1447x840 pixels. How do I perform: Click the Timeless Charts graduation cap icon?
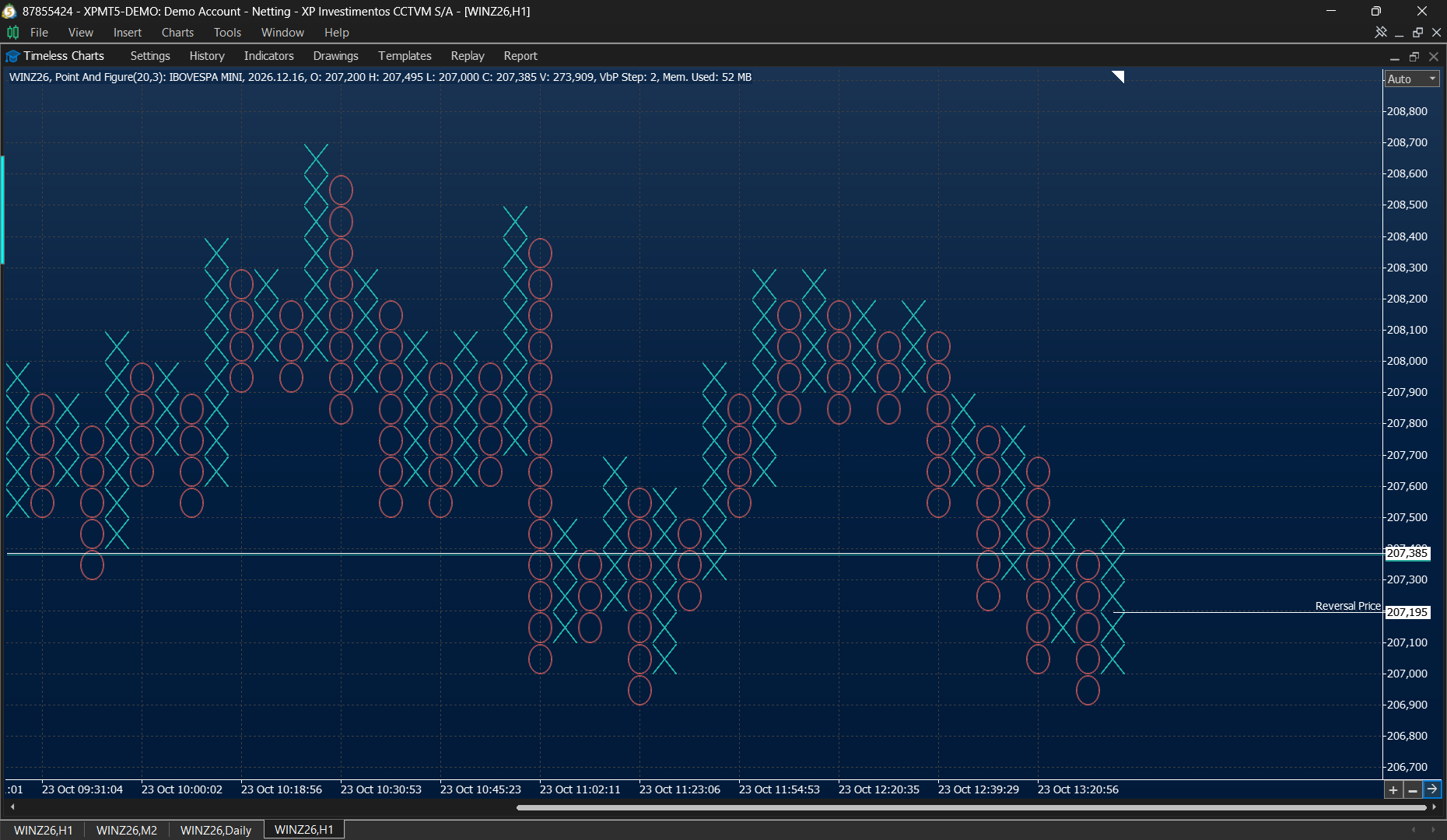12,56
